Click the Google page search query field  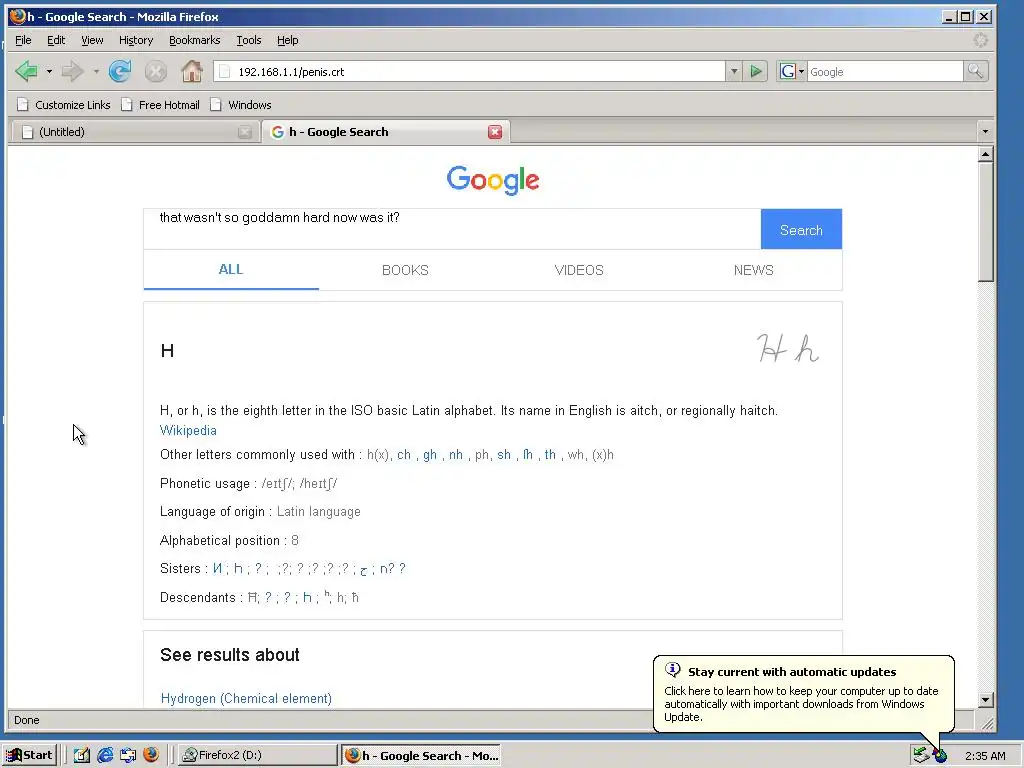(x=452, y=229)
